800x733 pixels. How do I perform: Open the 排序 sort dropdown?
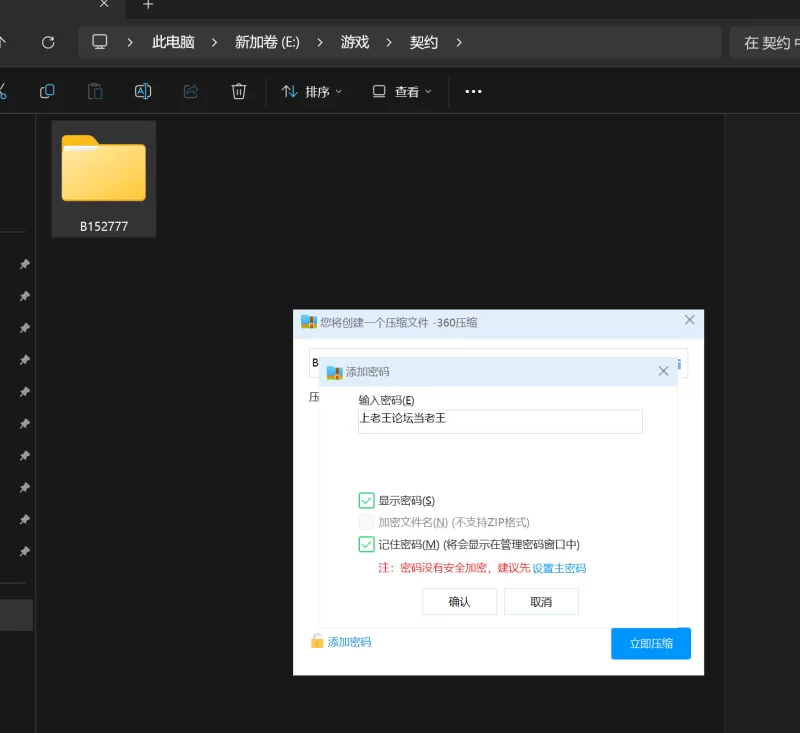point(312,92)
